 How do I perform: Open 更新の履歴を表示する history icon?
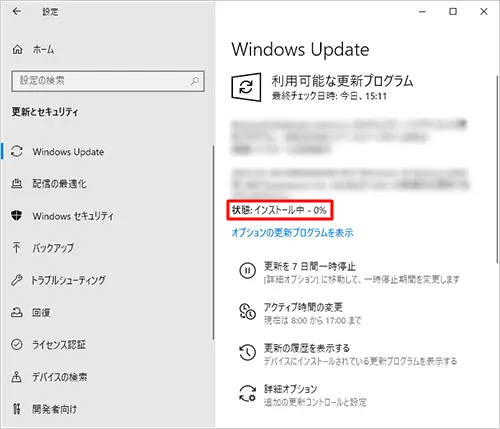(247, 352)
